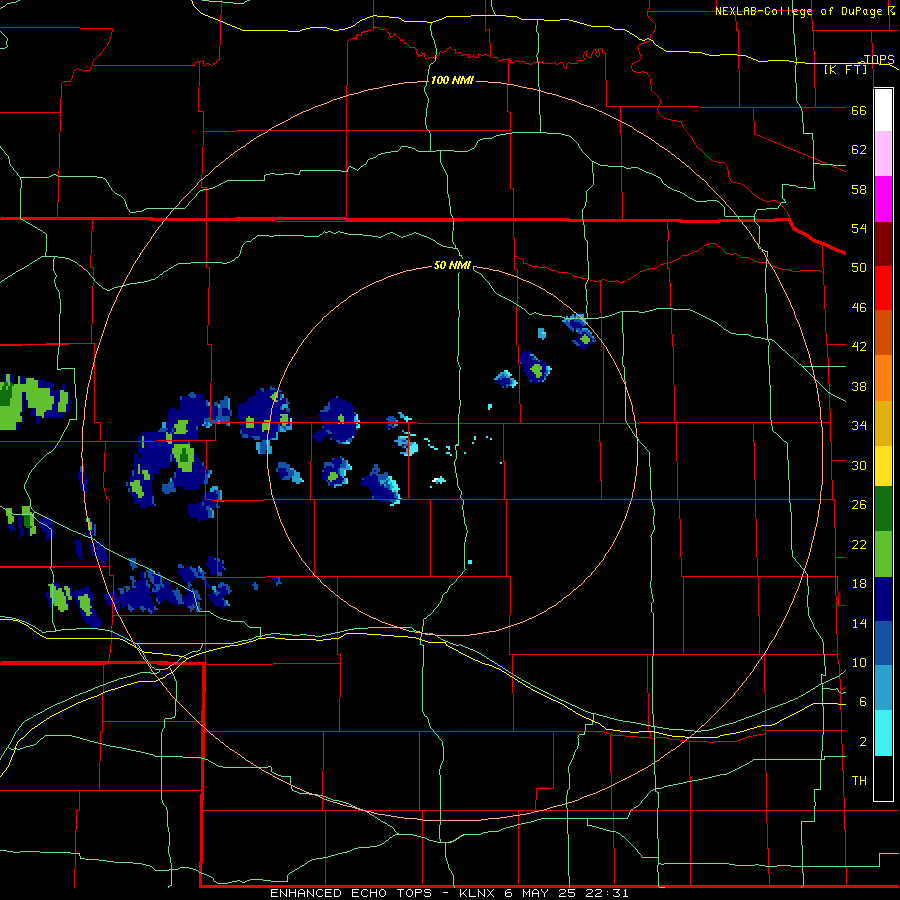Select the magenta legend swatch
Screen dimensions: 900x900
tap(883, 199)
